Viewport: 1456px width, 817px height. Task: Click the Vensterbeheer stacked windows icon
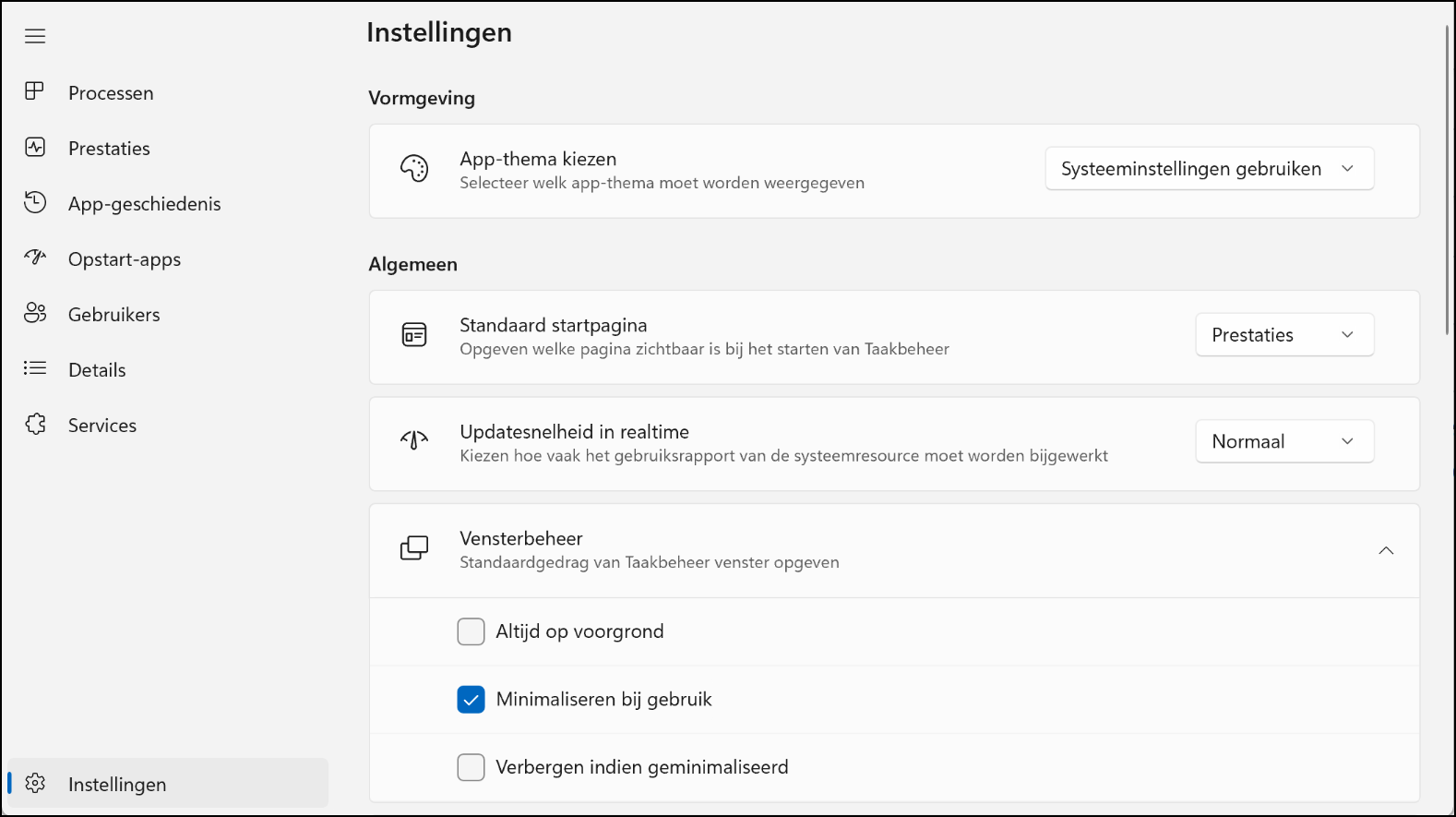click(x=414, y=548)
